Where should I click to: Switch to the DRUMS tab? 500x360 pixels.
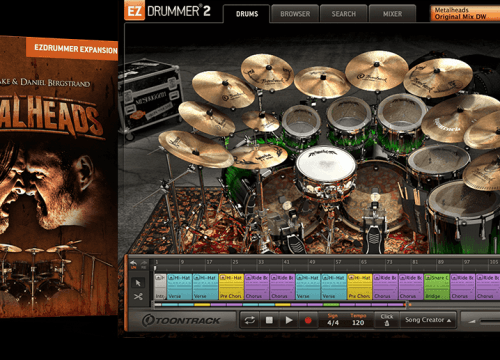click(247, 14)
